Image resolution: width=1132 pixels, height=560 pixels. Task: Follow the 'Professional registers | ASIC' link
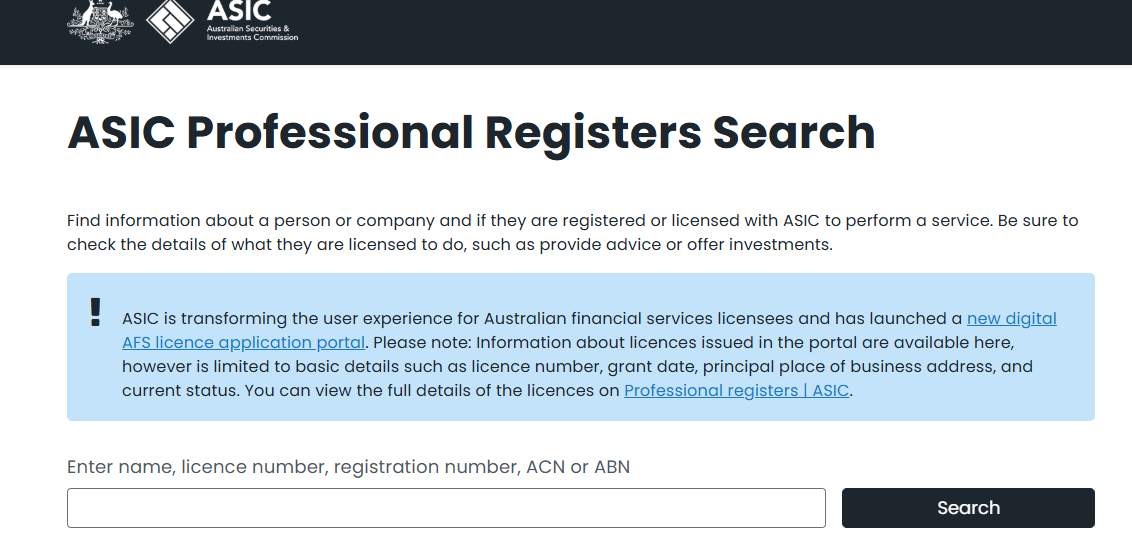click(x=736, y=390)
